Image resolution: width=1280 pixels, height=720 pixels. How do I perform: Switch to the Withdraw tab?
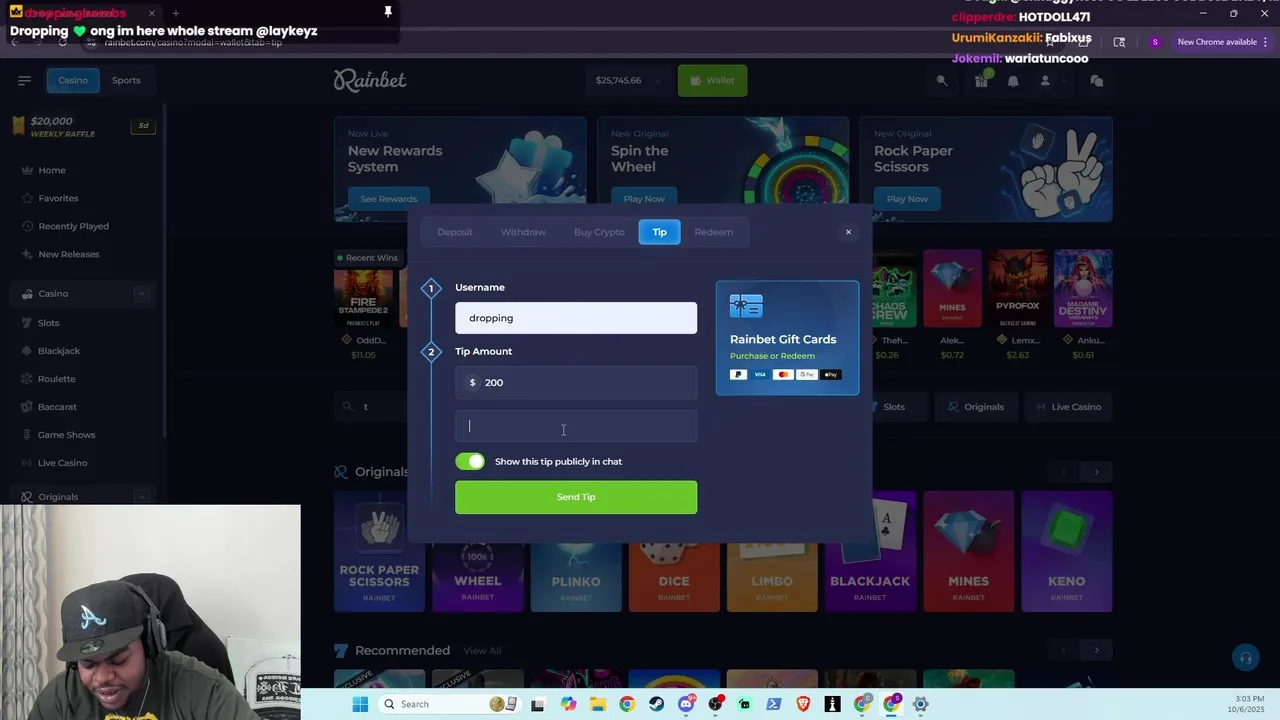pos(523,232)
